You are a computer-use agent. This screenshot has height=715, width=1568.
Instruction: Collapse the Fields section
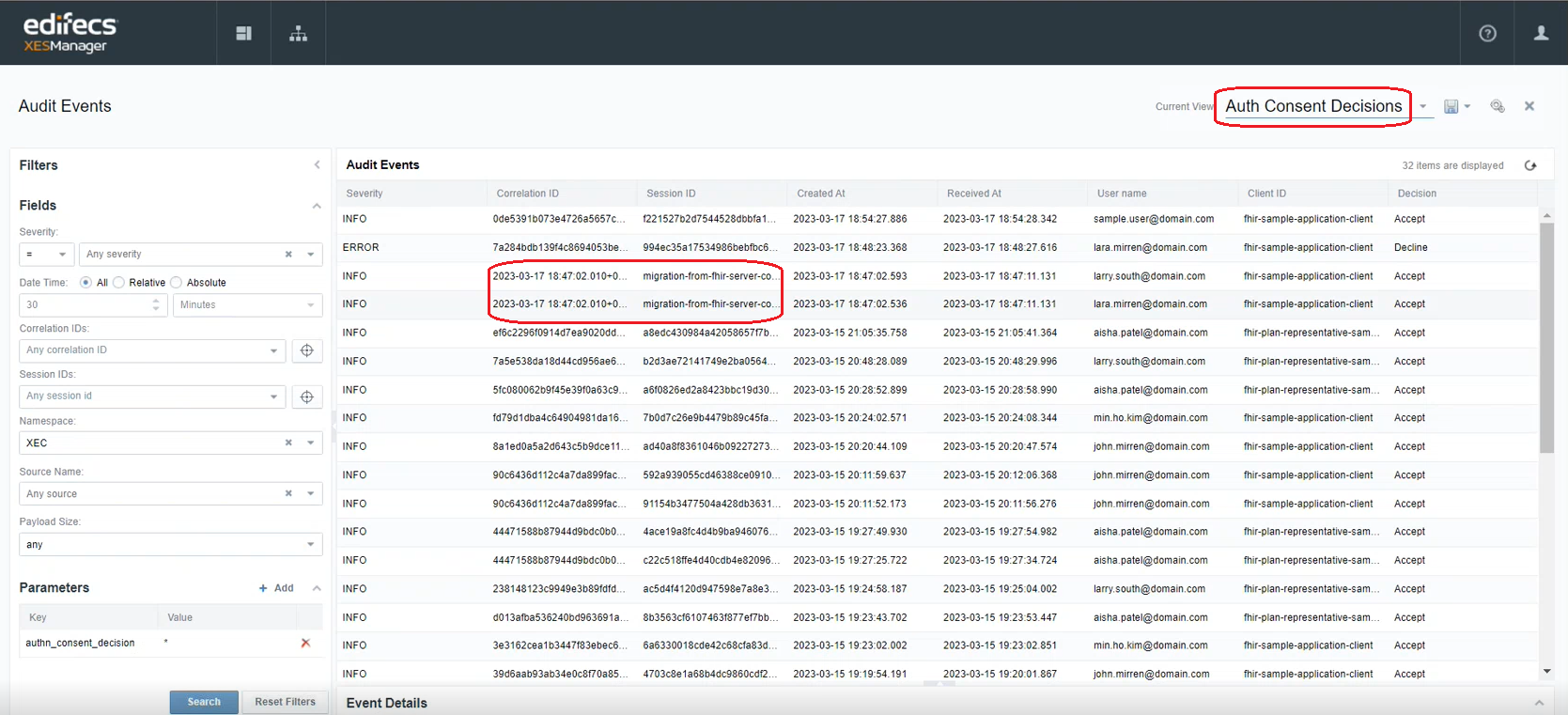pyautogui.click(x=317, y=206)
